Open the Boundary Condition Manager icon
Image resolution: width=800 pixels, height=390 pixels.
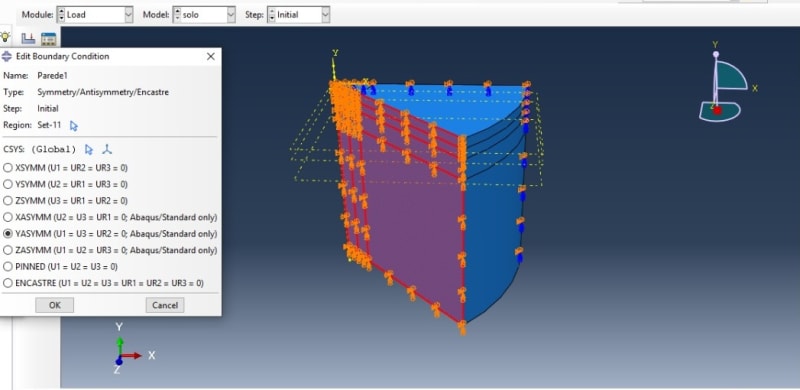[48, 38]
